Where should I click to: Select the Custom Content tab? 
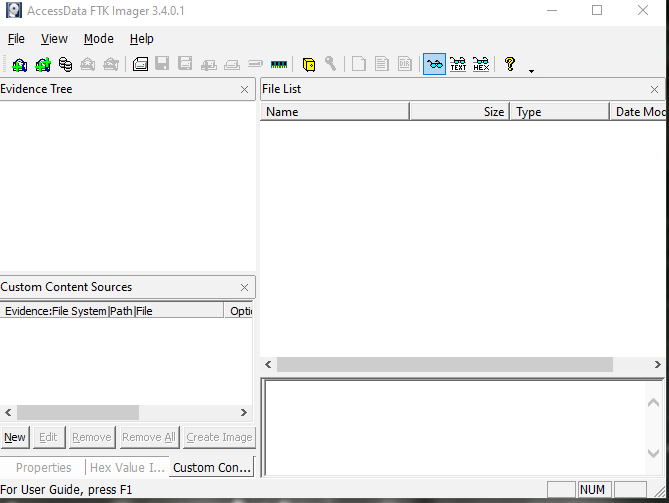click(x=212, y=468)
